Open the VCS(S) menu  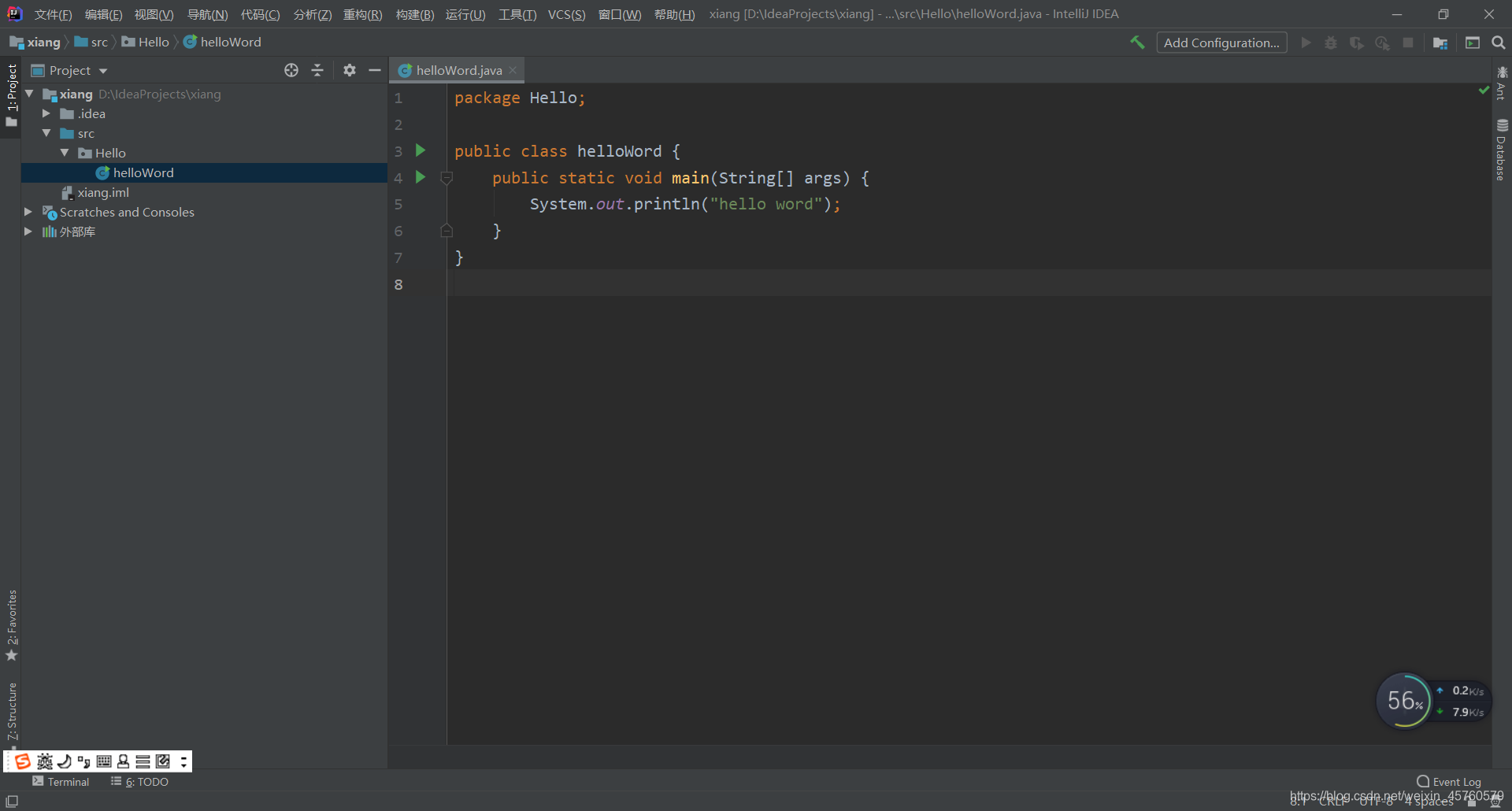click(x=567, y=14)
